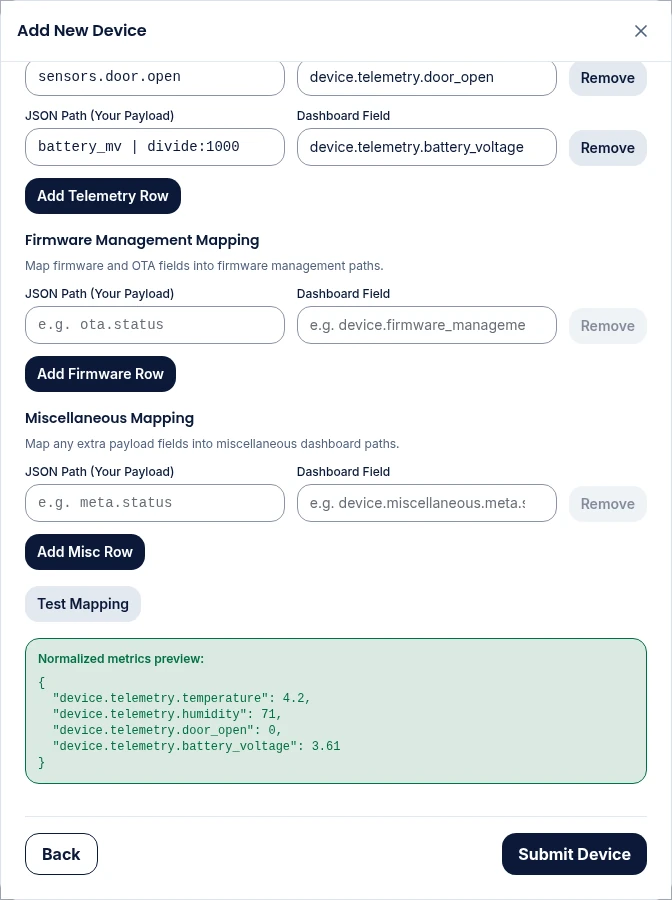The image size is (672, 900).
Task: Edit the device.telemetry.battery_voltage dashboard field
Action: (426, 147)
